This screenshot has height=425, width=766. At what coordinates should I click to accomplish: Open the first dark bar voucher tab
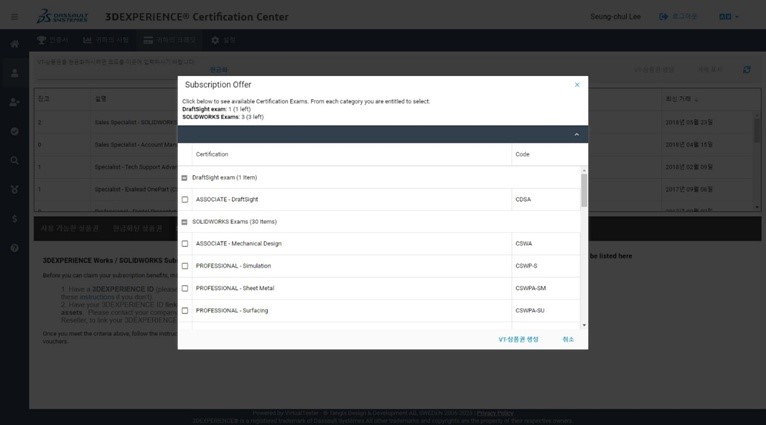(x=69, y=229)
